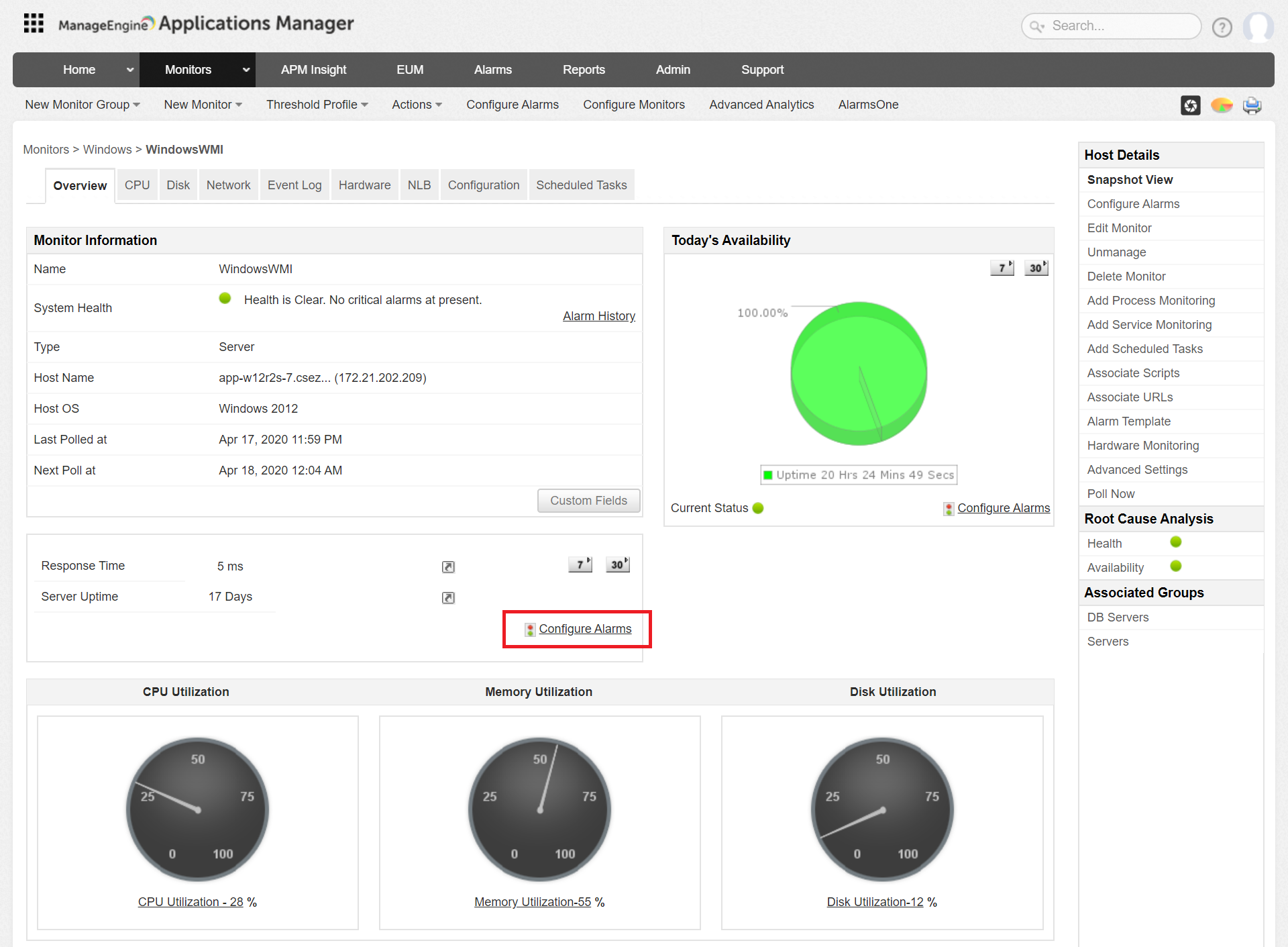1288x947 pixels.
Task: Click the printer icon
Action: click(1252, 105)
